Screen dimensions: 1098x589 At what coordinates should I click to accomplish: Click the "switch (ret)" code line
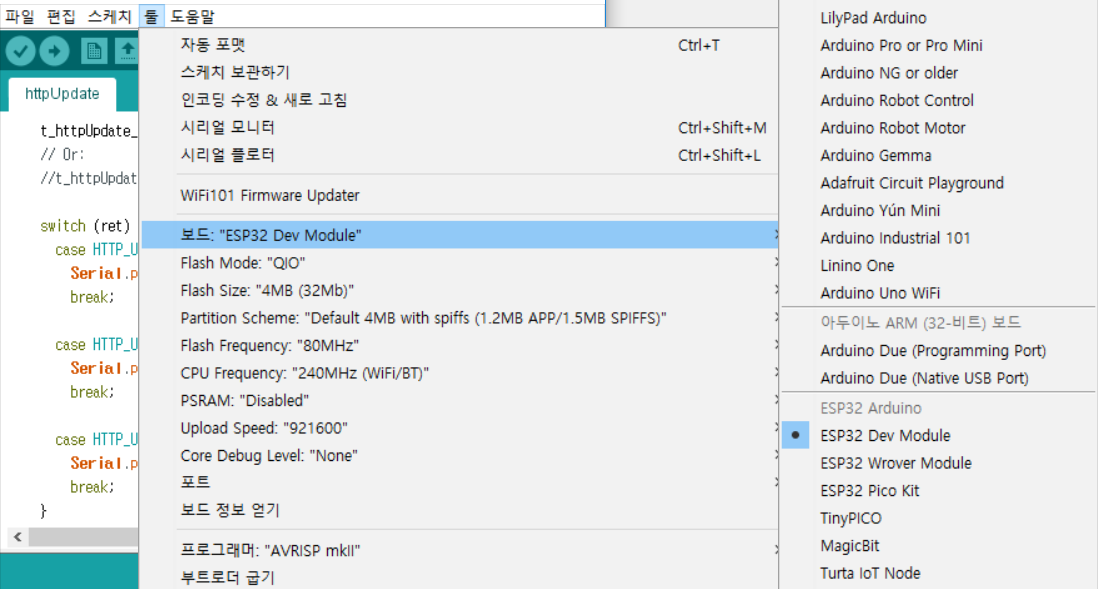(85, 226)
